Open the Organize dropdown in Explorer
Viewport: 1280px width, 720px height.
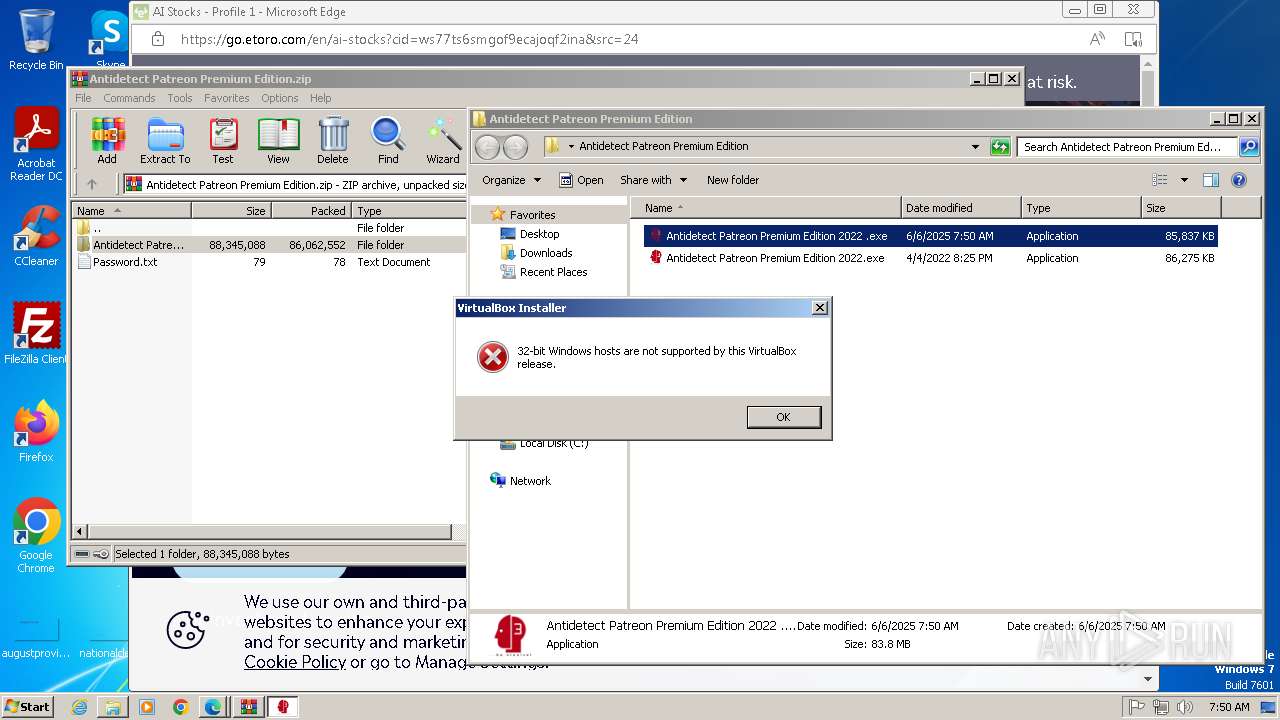coord(511,180)
